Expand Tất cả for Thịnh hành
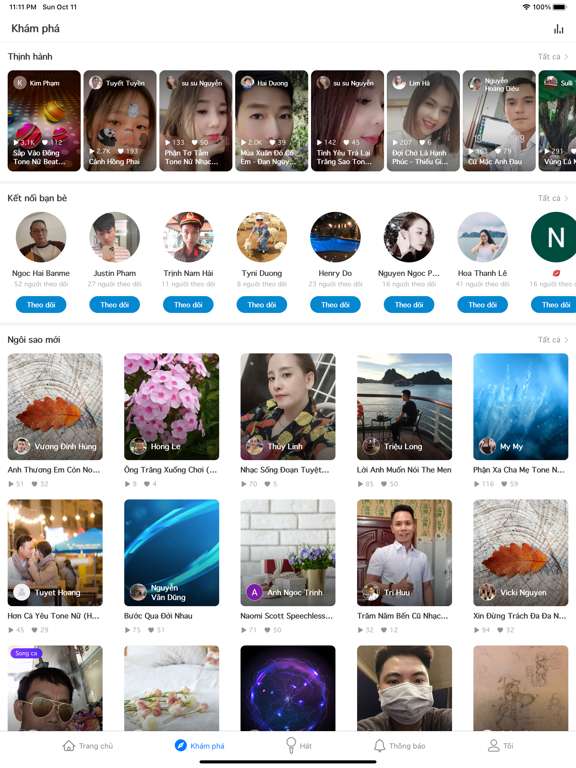The width and height of the screenshot is (576, 768). [x=553, y=57]
